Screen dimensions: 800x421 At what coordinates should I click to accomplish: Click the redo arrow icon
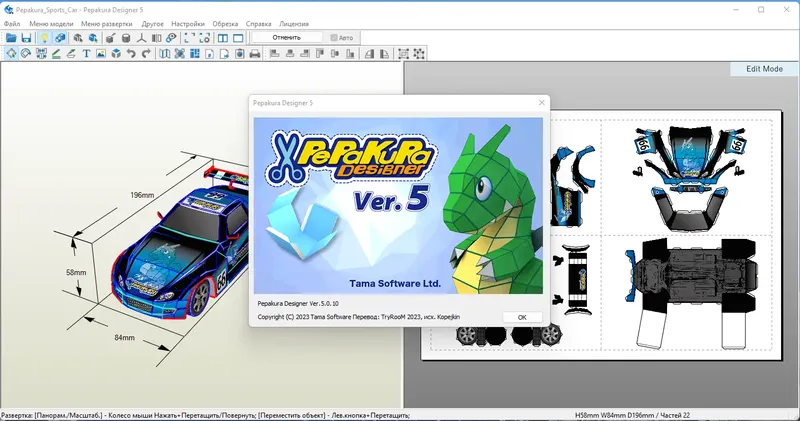click(146, 54)
